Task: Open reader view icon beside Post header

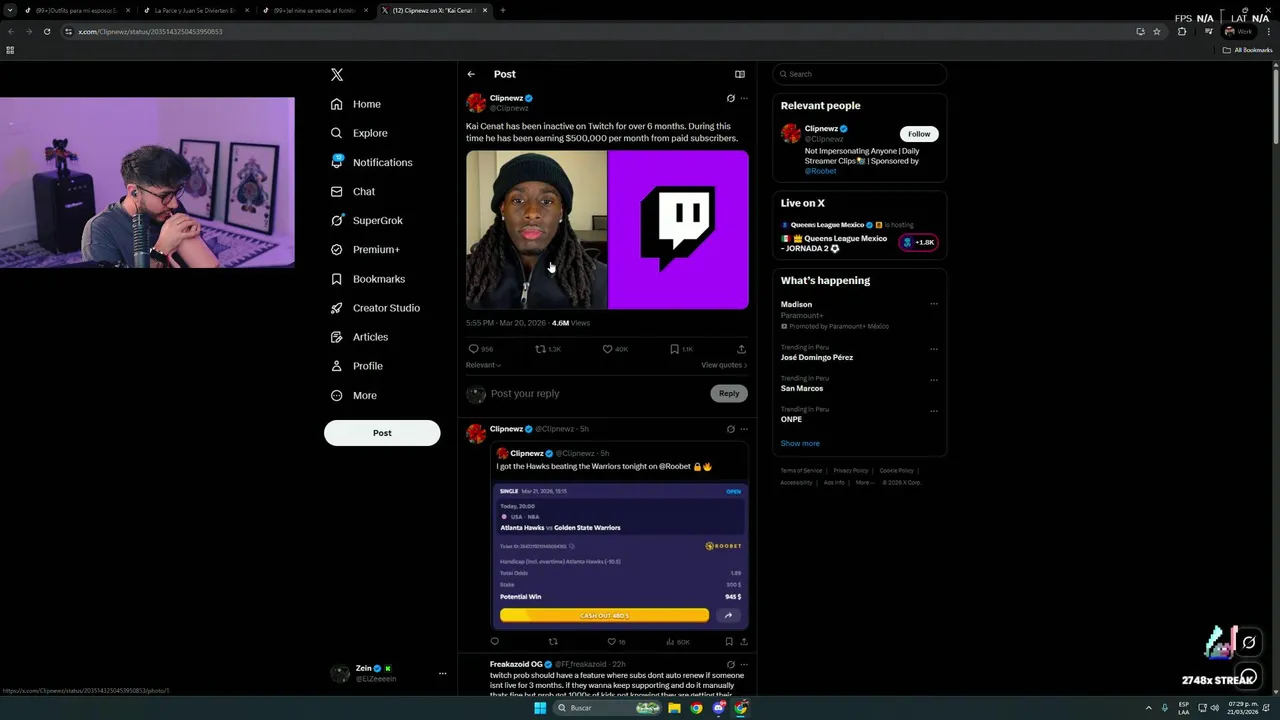Action: pyautogui.click(x=740, y=74)
